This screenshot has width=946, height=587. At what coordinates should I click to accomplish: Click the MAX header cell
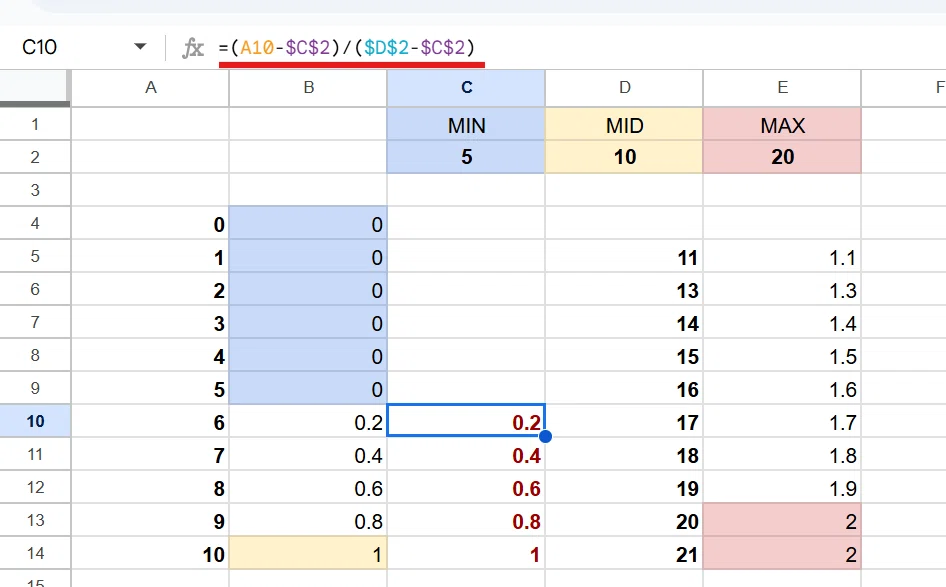pyautogui.click(x=783, y=125)
